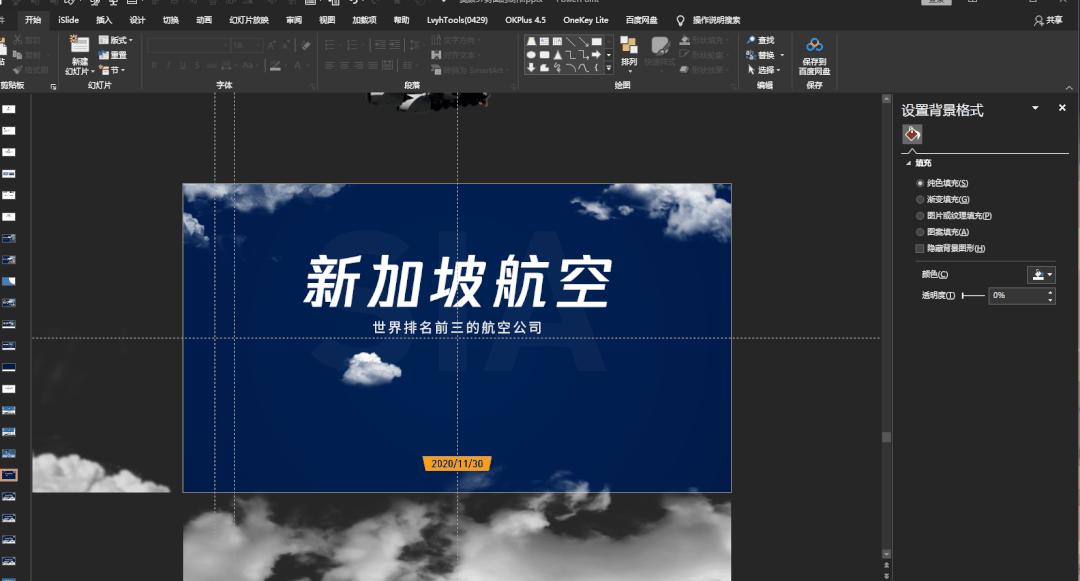Image resolution: width=1080 pixels, height=581 pixels.
Task: Choose 渐变填充 gradient fill option
Action: point(920,198)
